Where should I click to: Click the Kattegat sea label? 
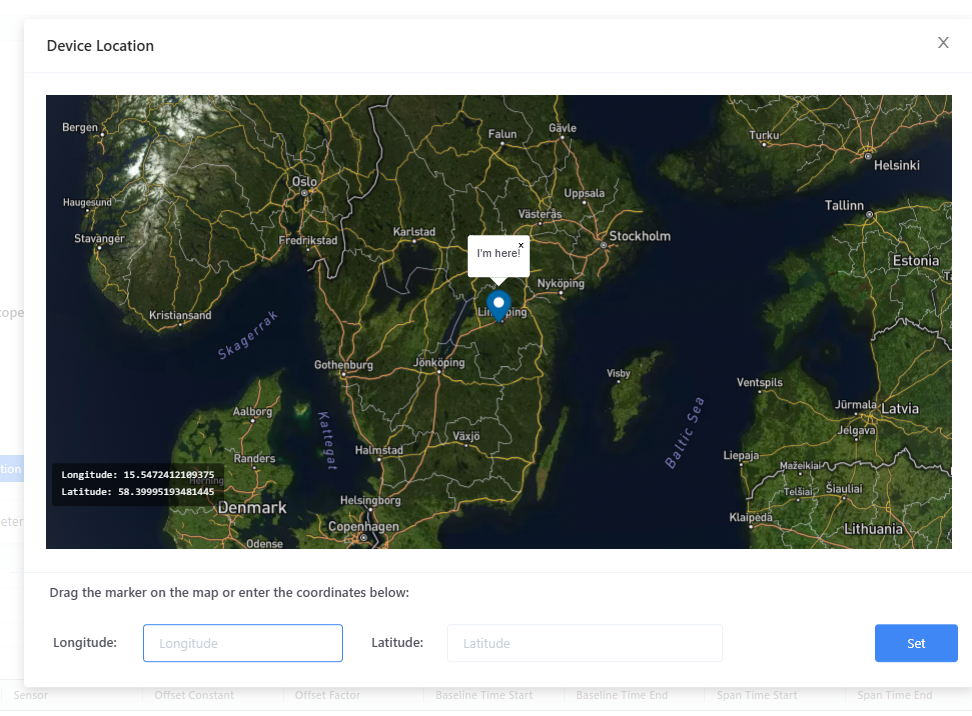[327, 441]
